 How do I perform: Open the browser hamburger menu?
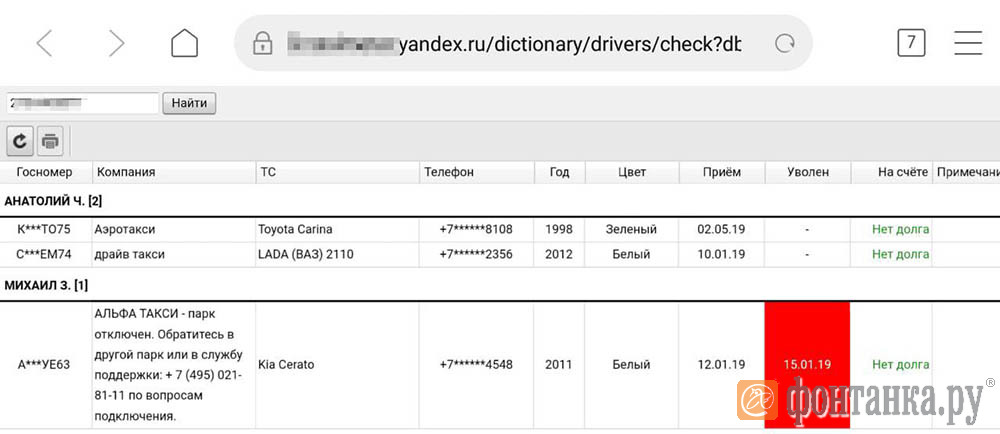pos(968,43)
